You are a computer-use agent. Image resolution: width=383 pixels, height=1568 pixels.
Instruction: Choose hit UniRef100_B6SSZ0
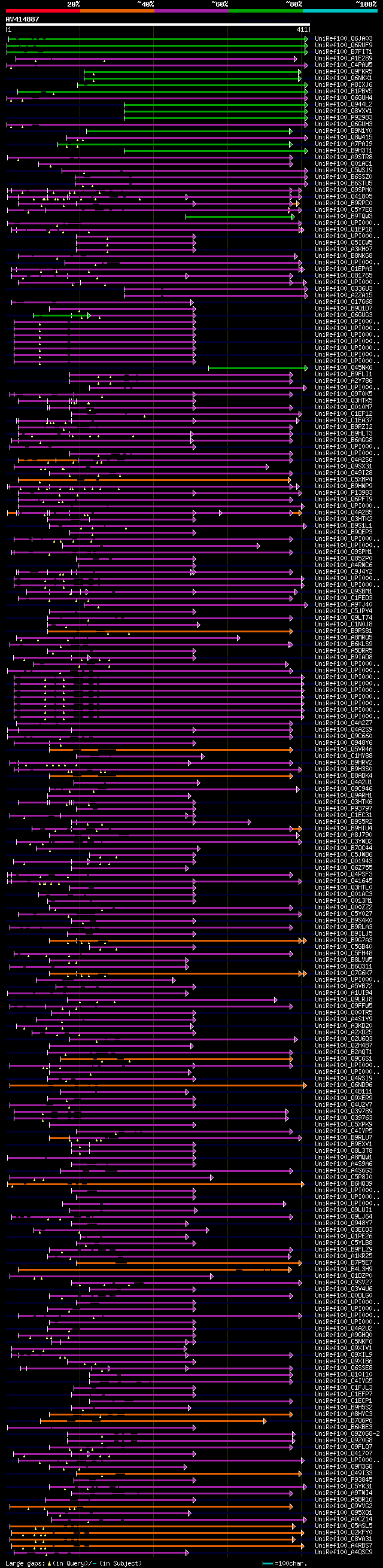344,177
